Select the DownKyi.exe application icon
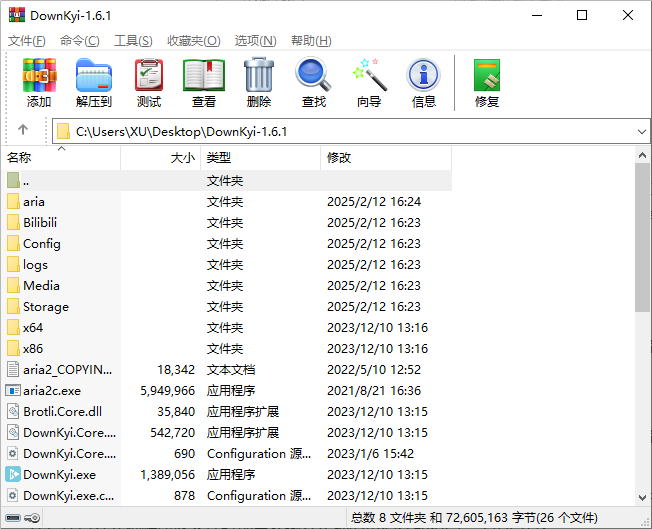The height and width of the screenshot is (529, 652). coord(13,475)
